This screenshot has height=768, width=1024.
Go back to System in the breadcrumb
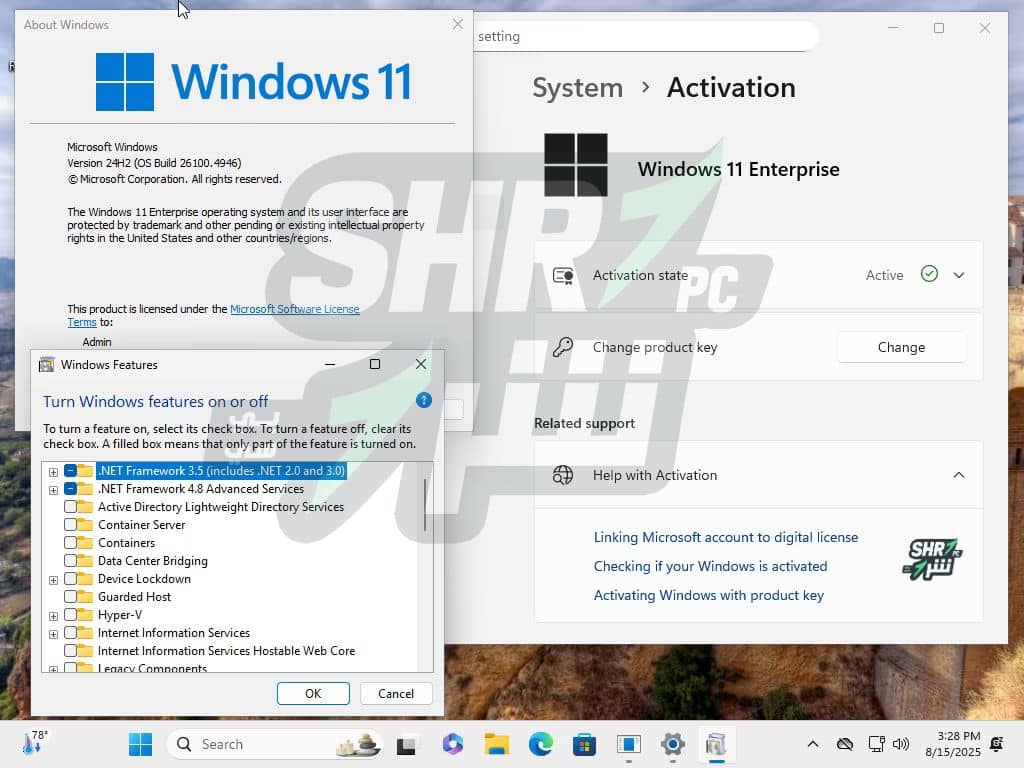click(x=577, y=88)
